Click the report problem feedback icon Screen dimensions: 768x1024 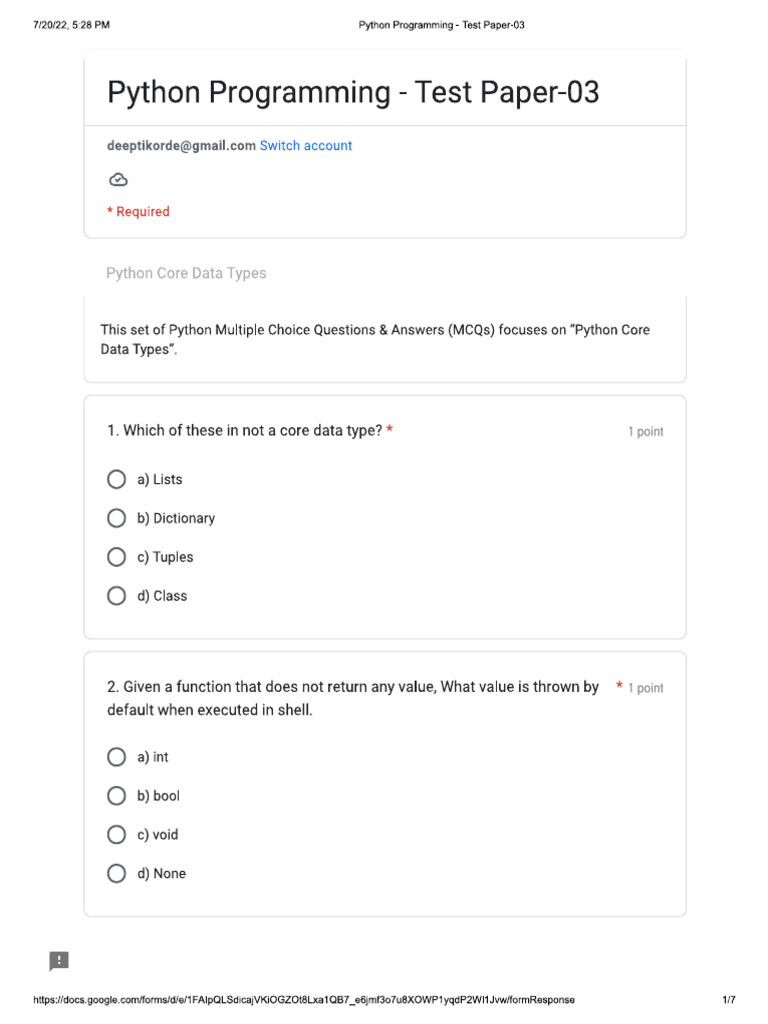(60, 961)
